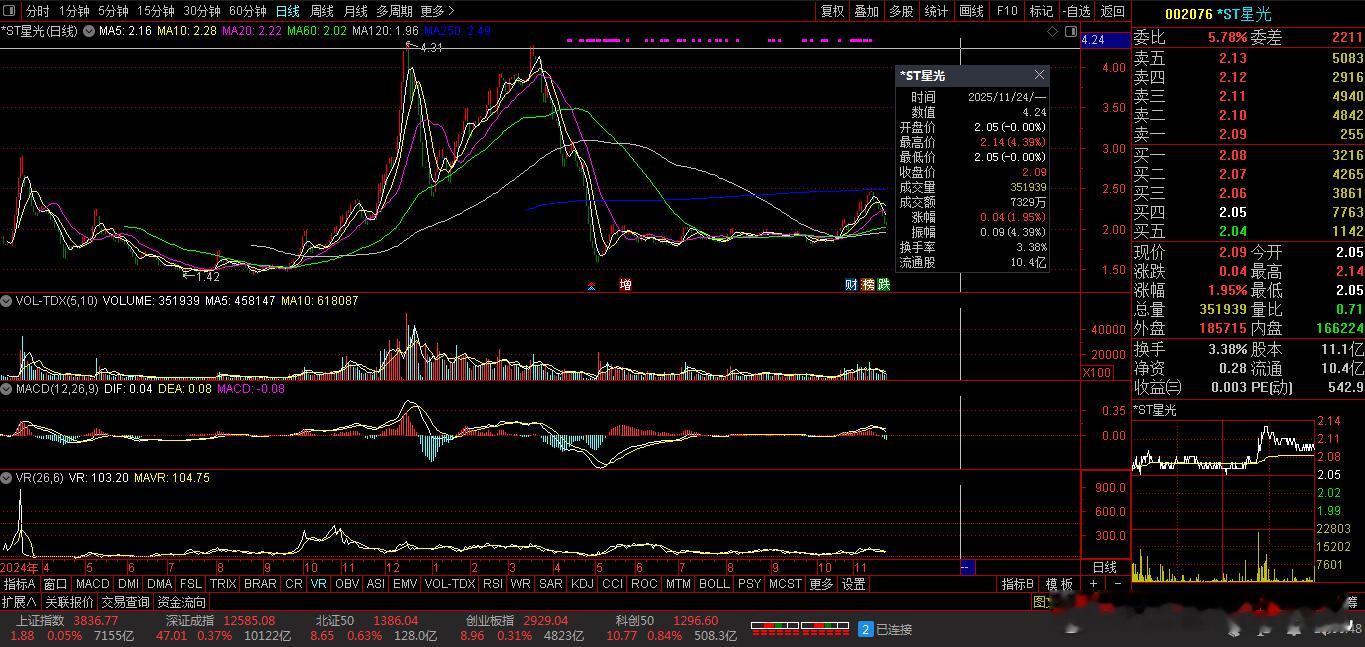Toggle the 叠加 overlay option
Viewport: 1365px width, 647px height.
click(866, 11)
